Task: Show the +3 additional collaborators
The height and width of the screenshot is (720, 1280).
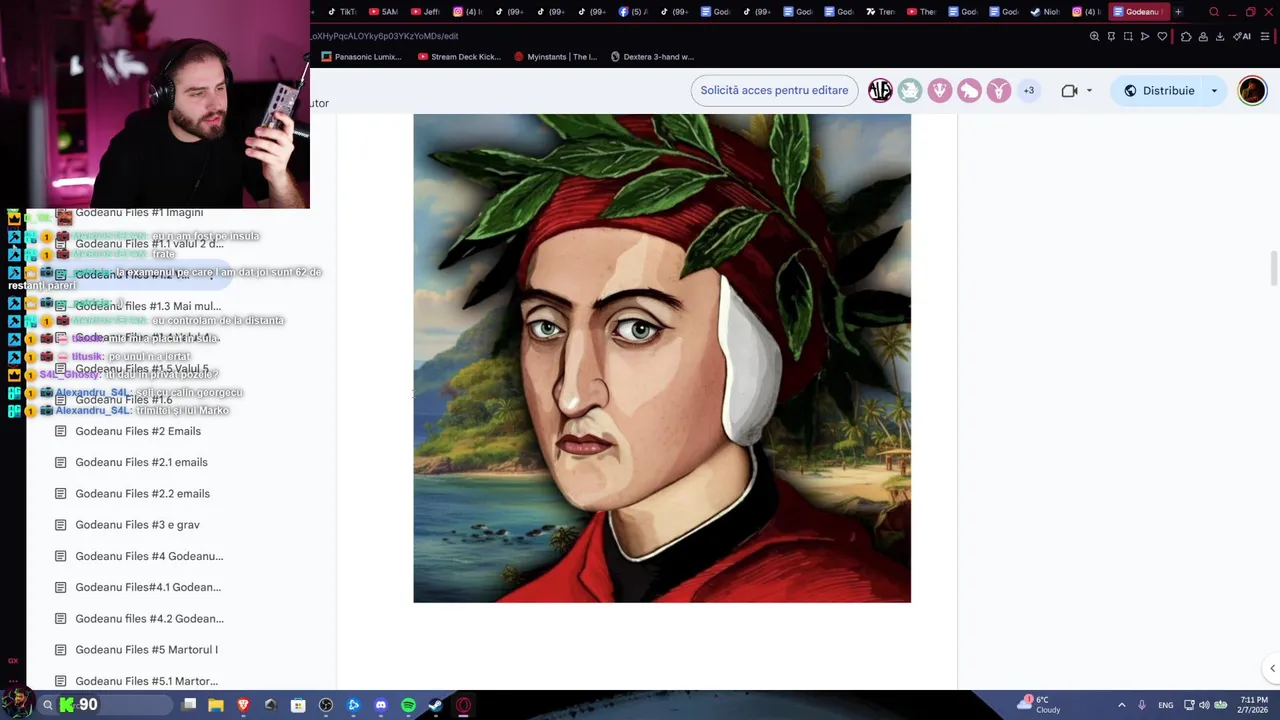Action: coord(1029,90)
